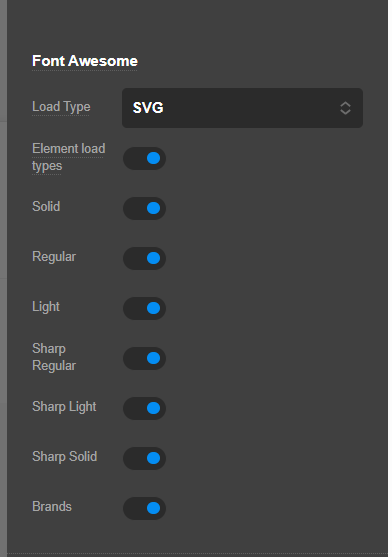Open the Load Type SVG dropdown

[x=242, y=108]
